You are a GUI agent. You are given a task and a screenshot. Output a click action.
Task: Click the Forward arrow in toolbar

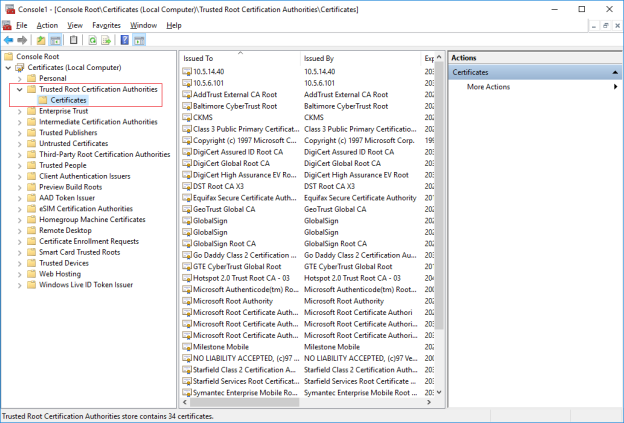[x=21, y=40]
